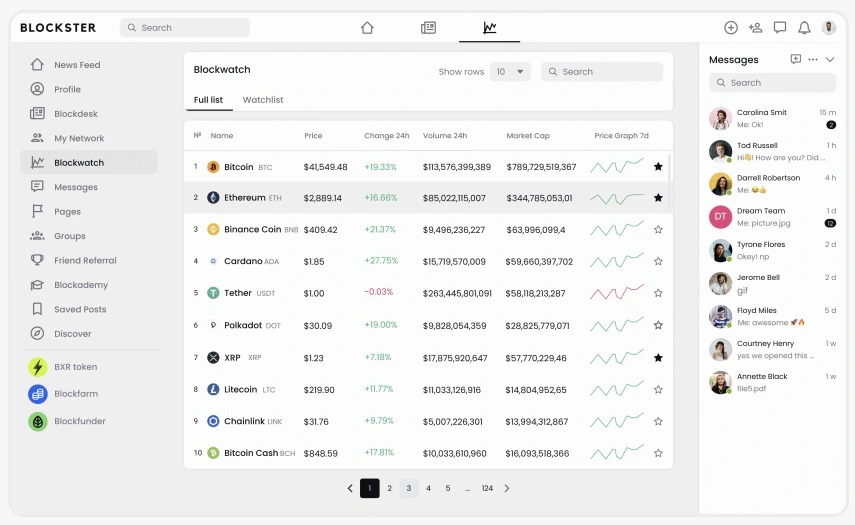855x525 pixels.
Task: Star Litecoin for the watchlist
Action: tap(658, 389)
